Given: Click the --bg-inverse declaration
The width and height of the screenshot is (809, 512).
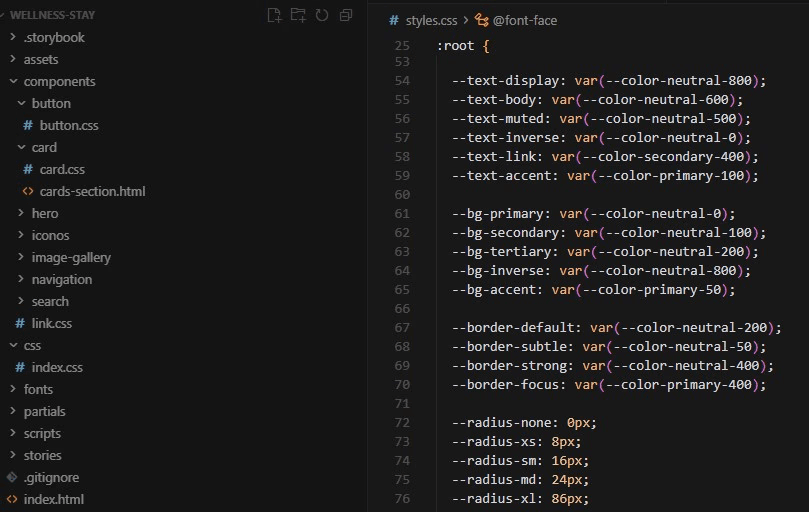Looking at the screenshot, I should pyautogui.click(x=602, y=270).
